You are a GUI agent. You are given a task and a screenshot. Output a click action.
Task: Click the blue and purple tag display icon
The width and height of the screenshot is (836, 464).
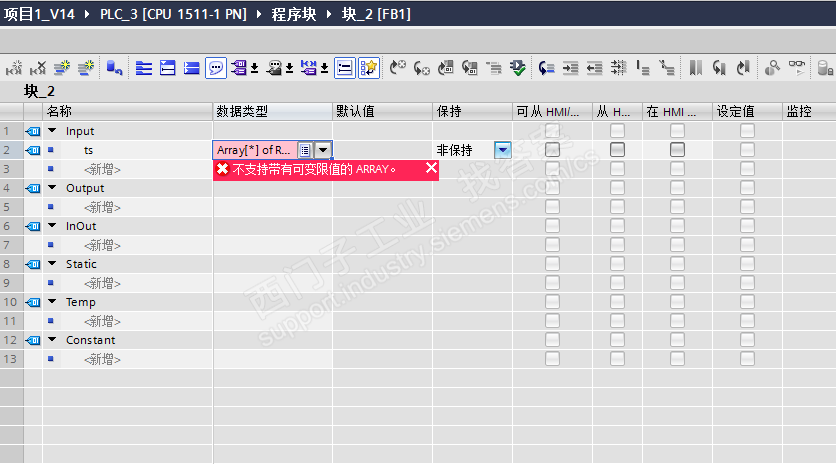click(x=309, y=68)
